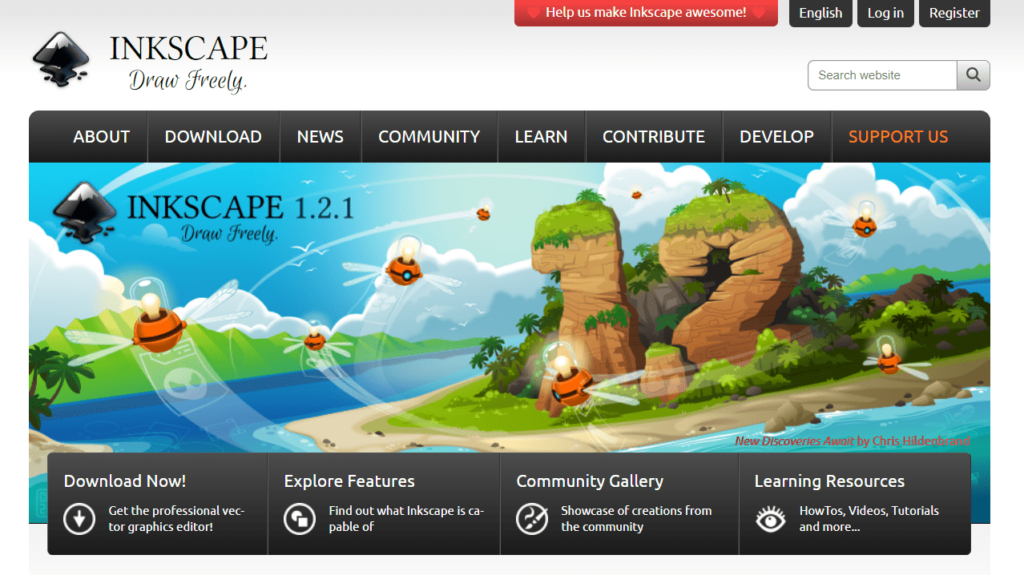Open the English language selector

pos(820,13)
